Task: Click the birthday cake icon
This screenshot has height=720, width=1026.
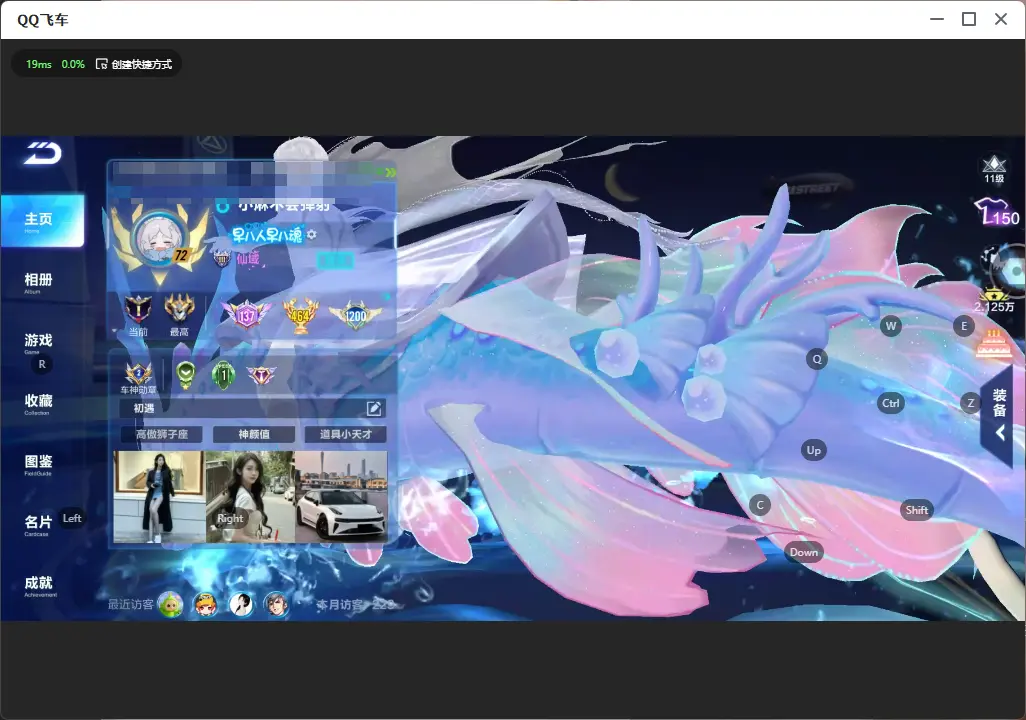Action: 993,344
